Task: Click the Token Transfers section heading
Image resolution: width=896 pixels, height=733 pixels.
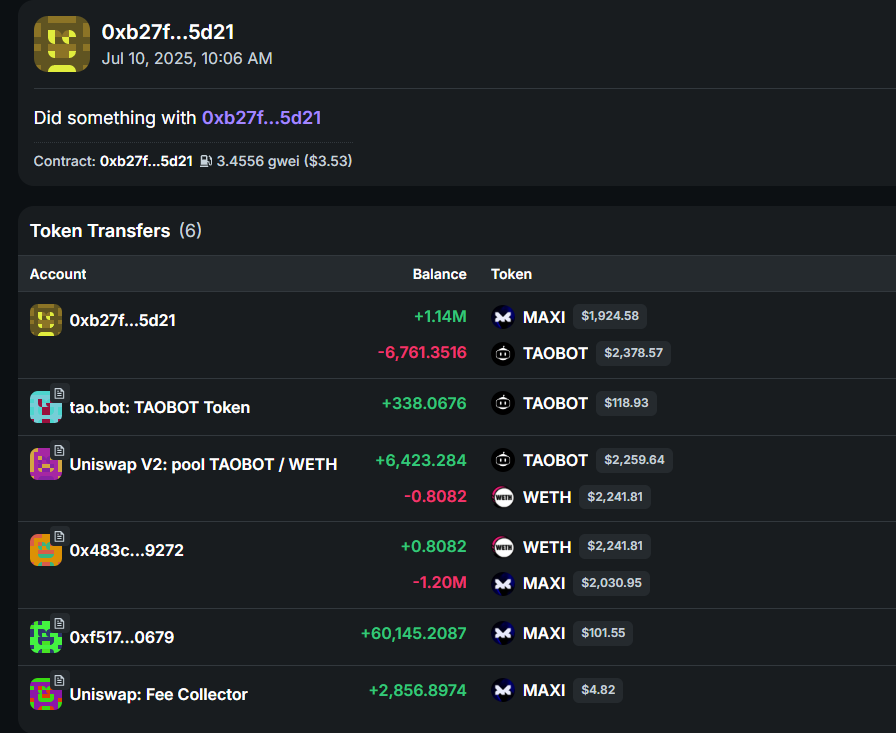Action: pyautogui.click(x=100, y=231)
